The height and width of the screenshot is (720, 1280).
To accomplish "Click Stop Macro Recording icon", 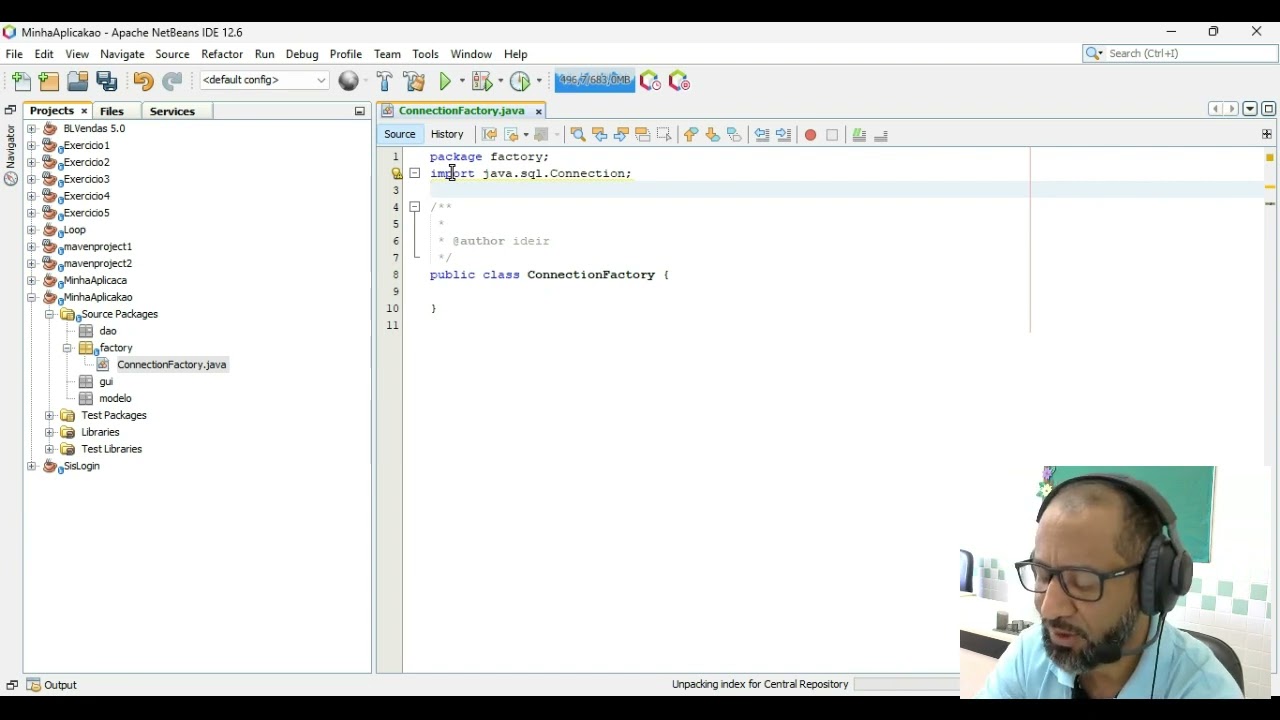I will tap(832, 135).
